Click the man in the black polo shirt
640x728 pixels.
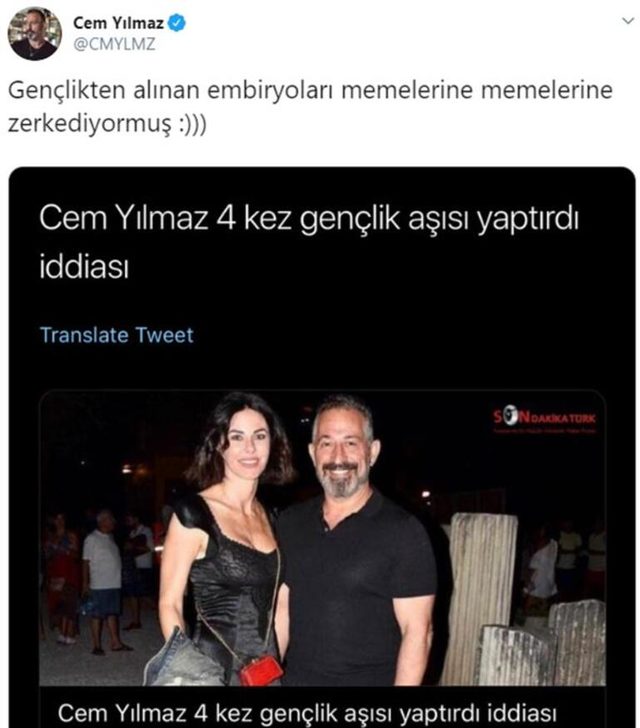358,541
